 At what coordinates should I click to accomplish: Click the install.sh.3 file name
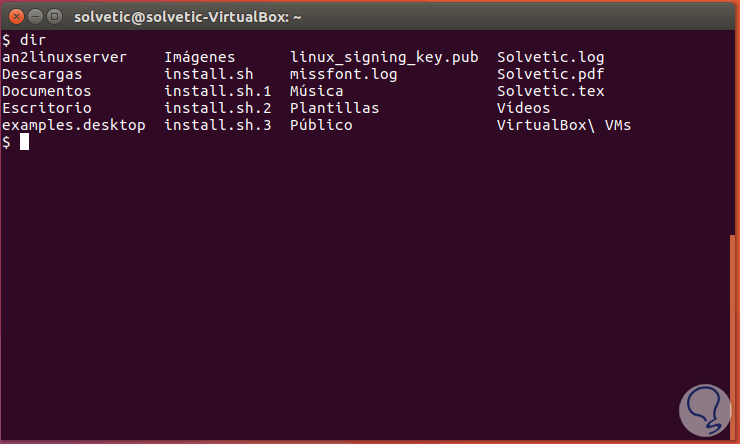pyautogui.click(x=218, y=125)
